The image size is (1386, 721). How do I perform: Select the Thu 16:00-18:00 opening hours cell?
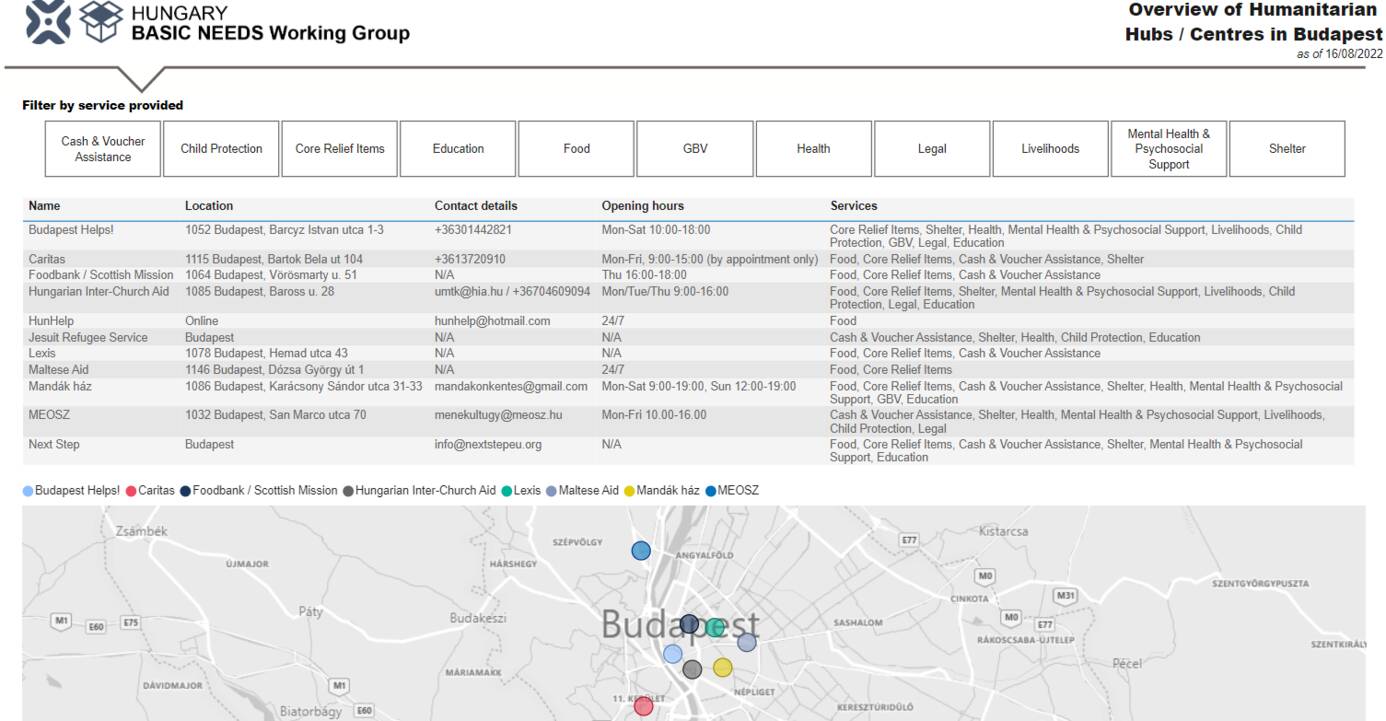click(644, 274)
